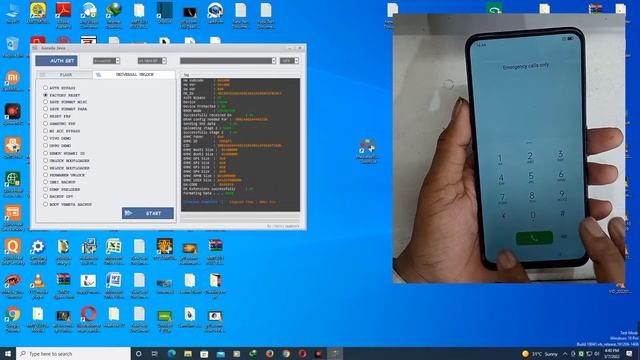Image resolution: width=640 pixels, height=360 pixels.
Task: Open the orange Quick Heal Q icon
Action: tap(13, 252)
